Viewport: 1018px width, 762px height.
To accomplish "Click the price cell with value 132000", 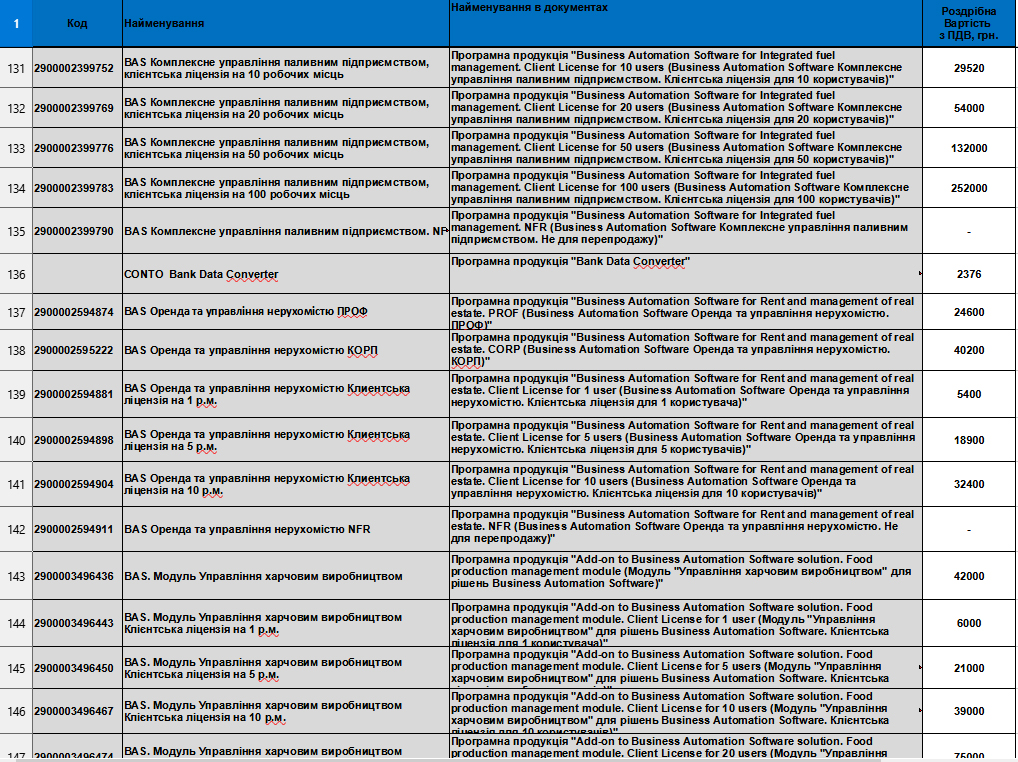I will (968, 148).
